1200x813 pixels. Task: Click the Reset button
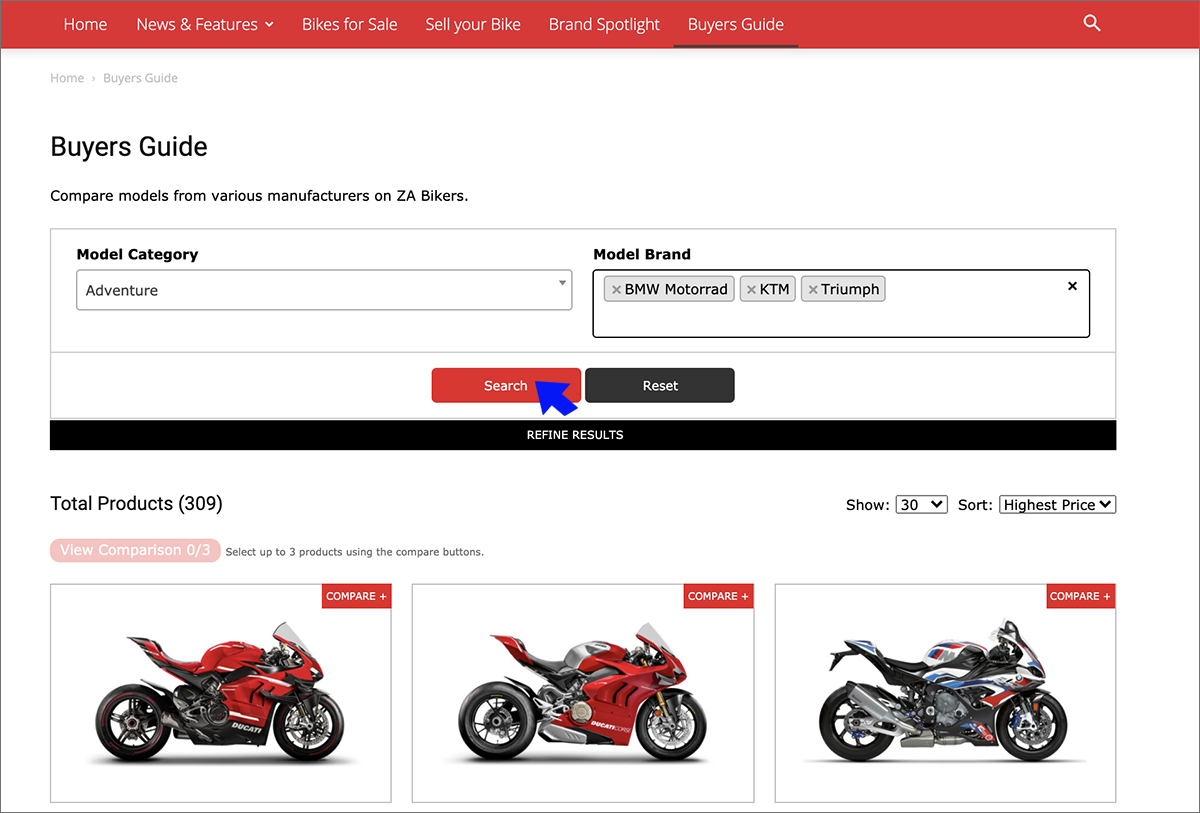pyautogui.click(x=660, y=386)
